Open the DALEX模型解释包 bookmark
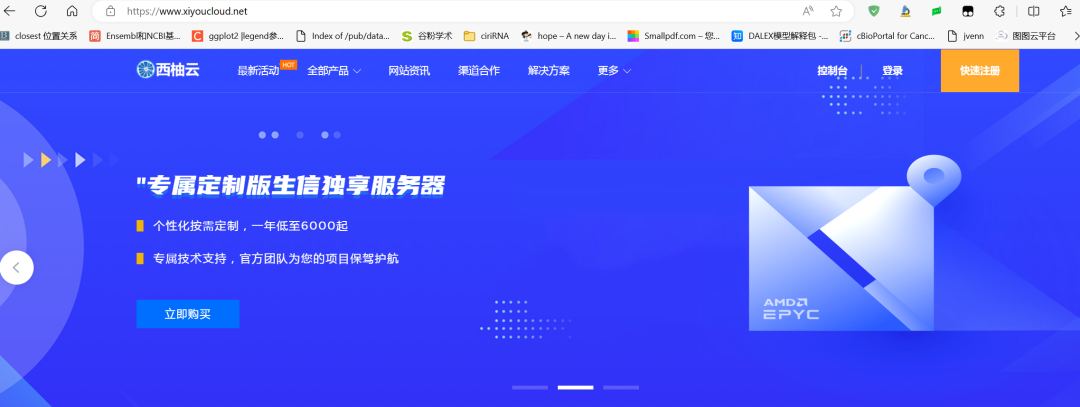The width and height of the screenshot is (1080, 407). click(x=780, y=36)
